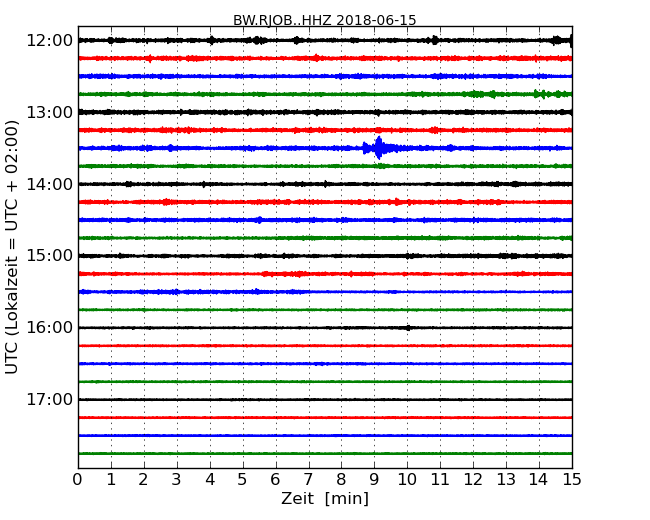Click the x-axis tick label 15

point(572,480)
